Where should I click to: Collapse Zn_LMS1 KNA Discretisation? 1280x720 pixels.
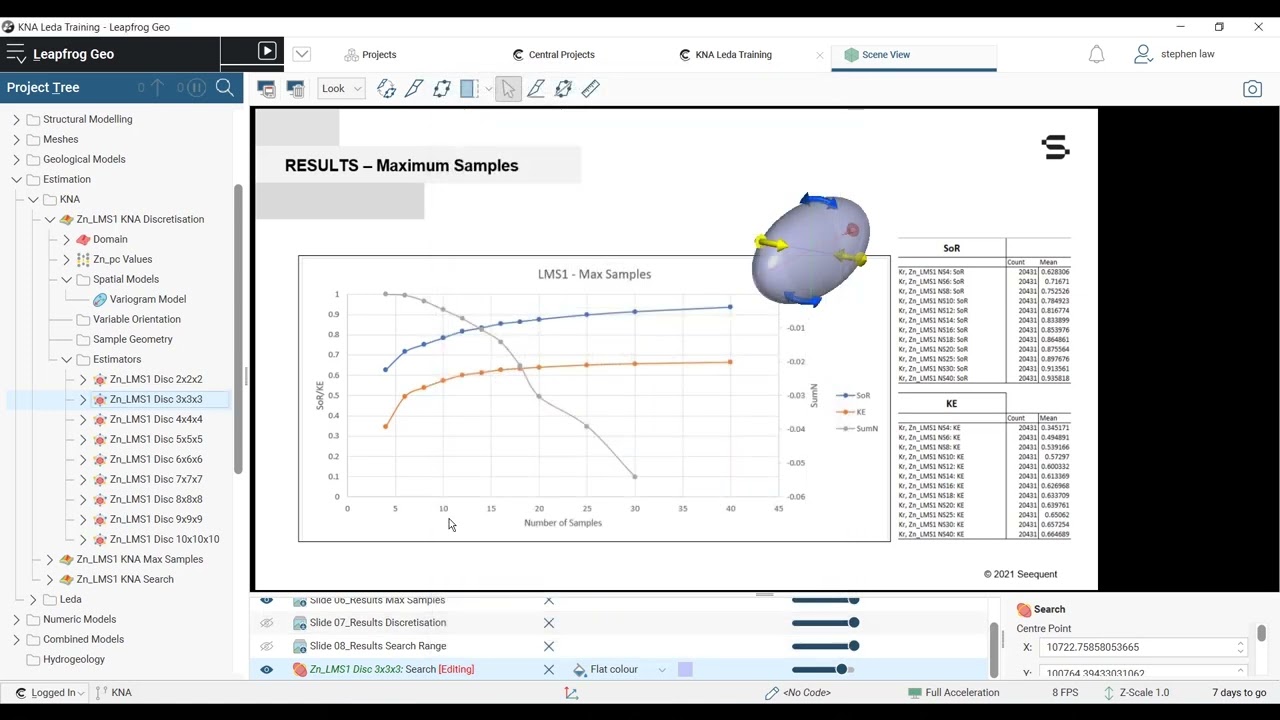tap(50, 219)
